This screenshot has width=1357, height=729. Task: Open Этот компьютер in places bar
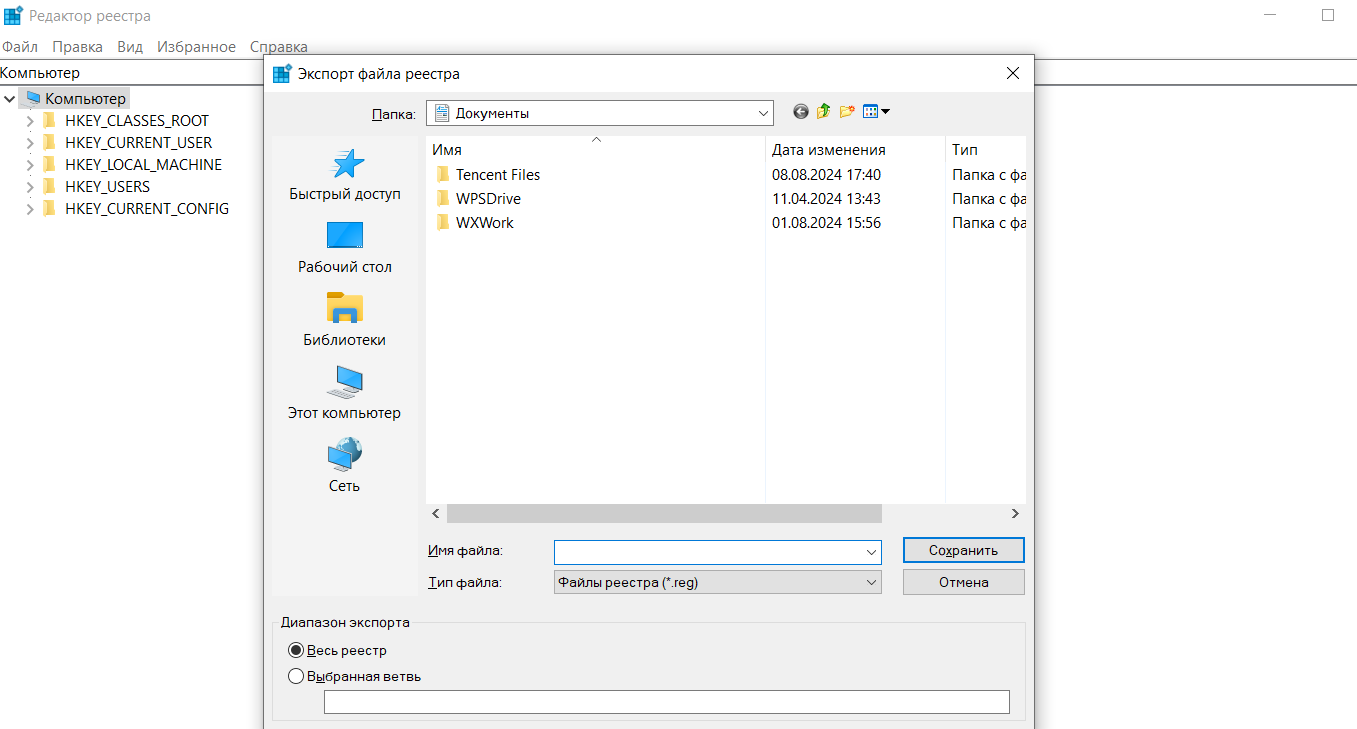click(x=345, y=394)
